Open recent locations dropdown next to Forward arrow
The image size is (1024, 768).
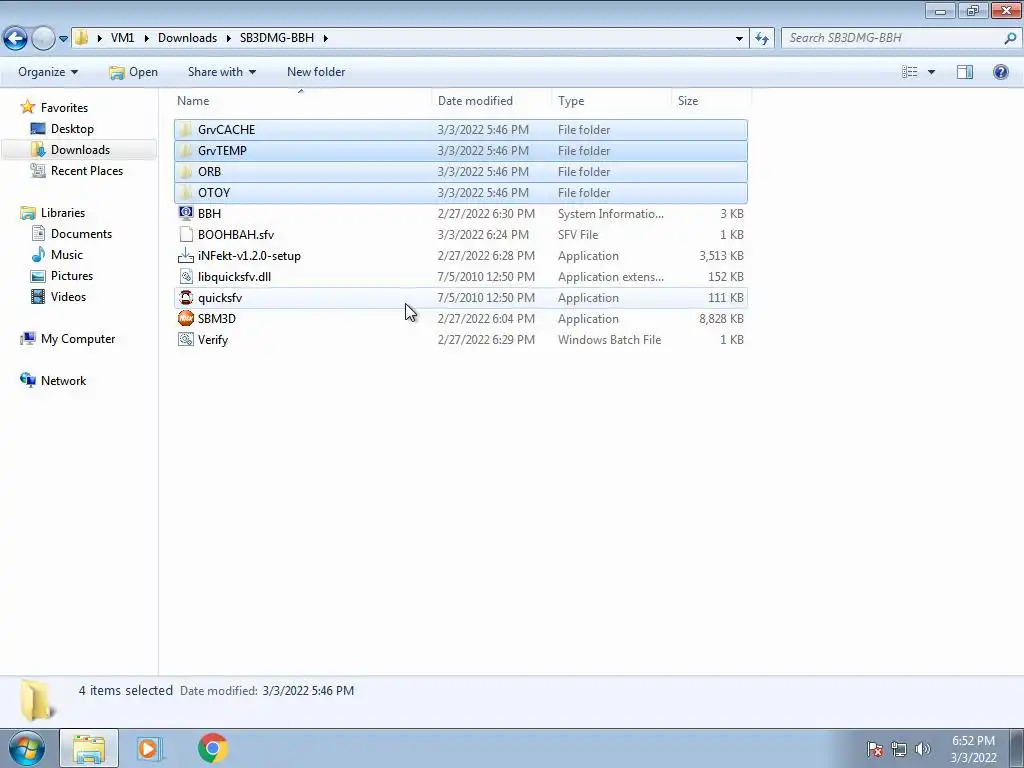click(63, 39)
